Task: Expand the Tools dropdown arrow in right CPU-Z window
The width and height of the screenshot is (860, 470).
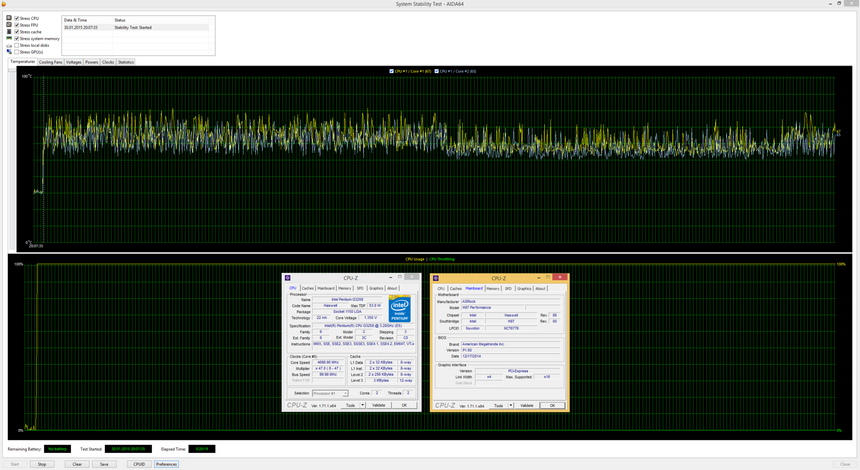Action: coord(511,405)
